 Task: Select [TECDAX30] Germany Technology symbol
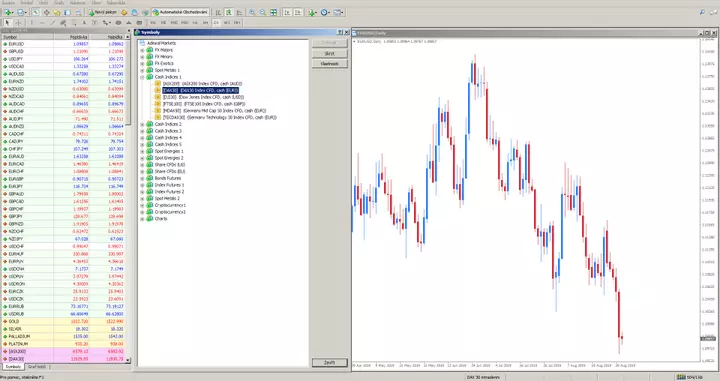(x=220, y=118)
